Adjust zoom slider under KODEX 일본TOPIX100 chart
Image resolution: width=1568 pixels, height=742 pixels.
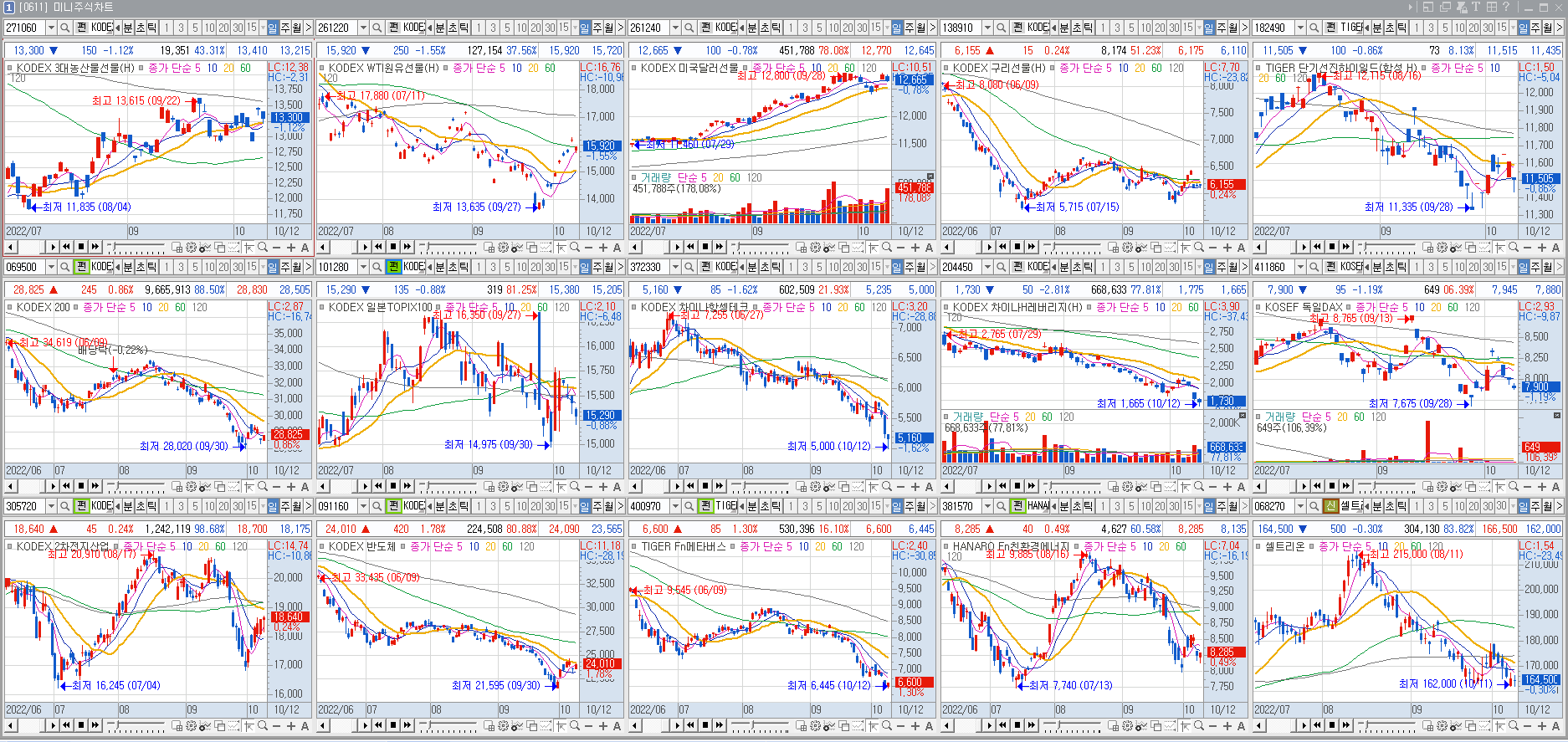coord(448,486)
